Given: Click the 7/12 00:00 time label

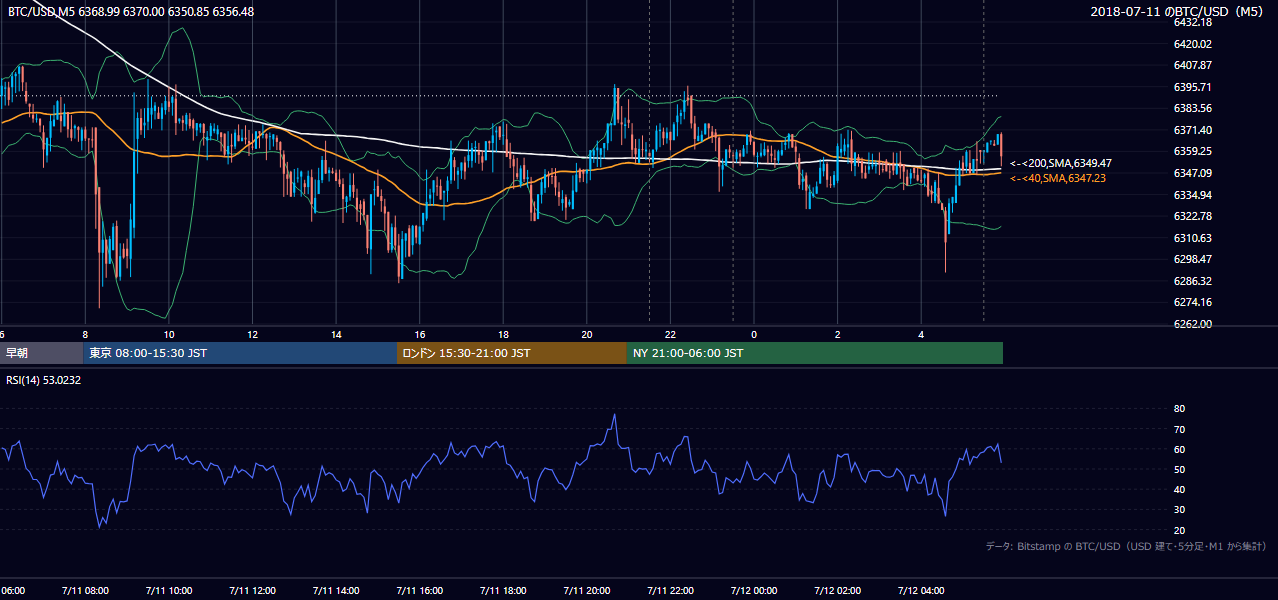Looking at the screenshot, I should (x=754, y=591).
